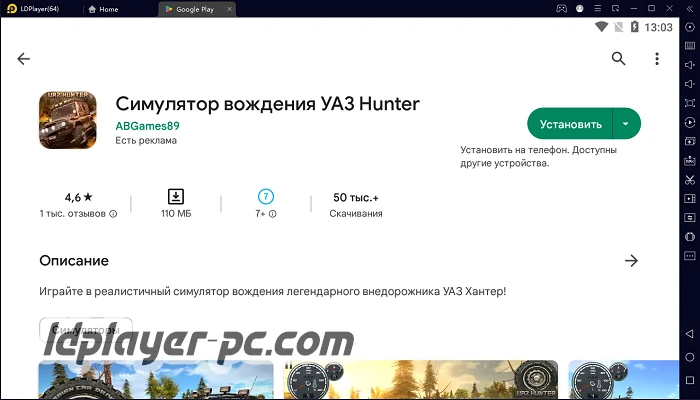Image resolution: width=700 pixels, height=400 pixels.
Task: Open the gamepad icon in LDPlayer title bar
Action: click(561, 8)
